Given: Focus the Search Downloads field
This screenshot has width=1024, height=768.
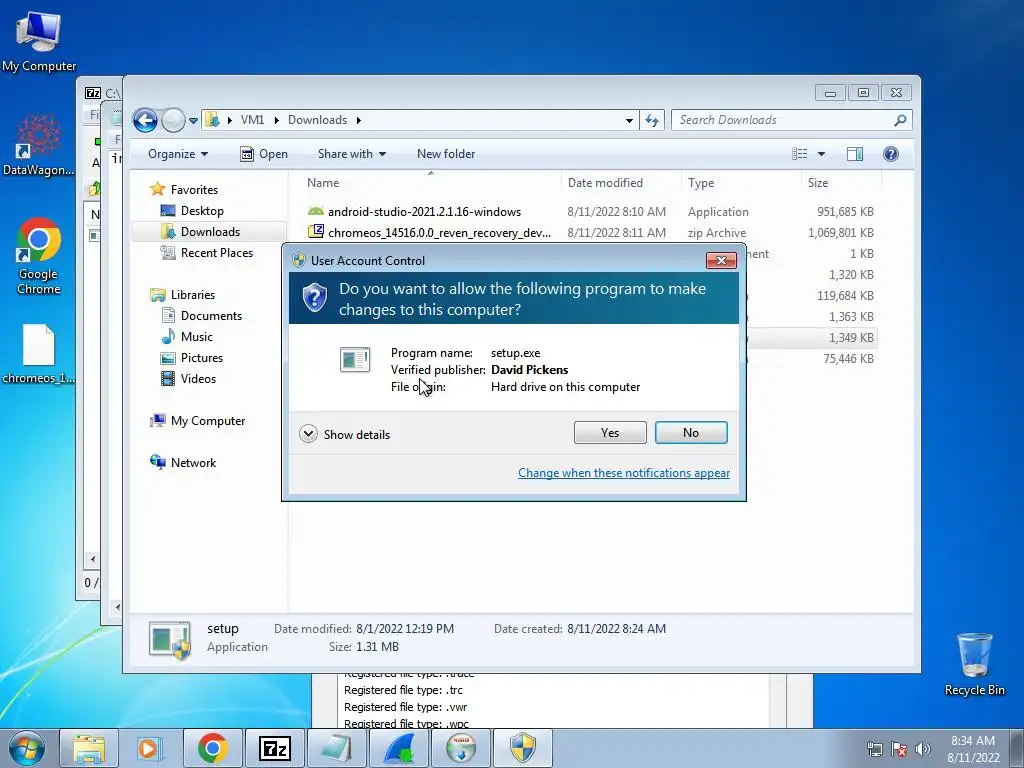Looking at the screenshot, I should point(784,120).
